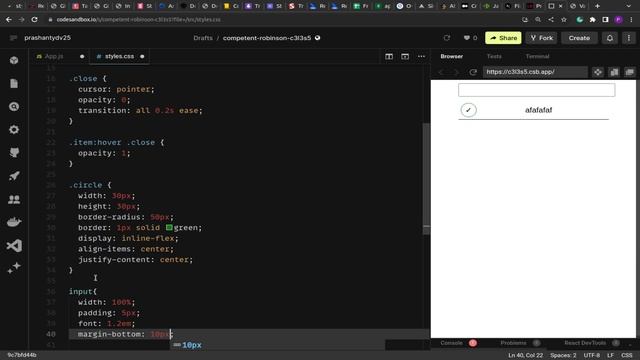The width and height of the screenshot is (640, 360).
Task: Click the text input in the preview
Action: coord(536,90)
